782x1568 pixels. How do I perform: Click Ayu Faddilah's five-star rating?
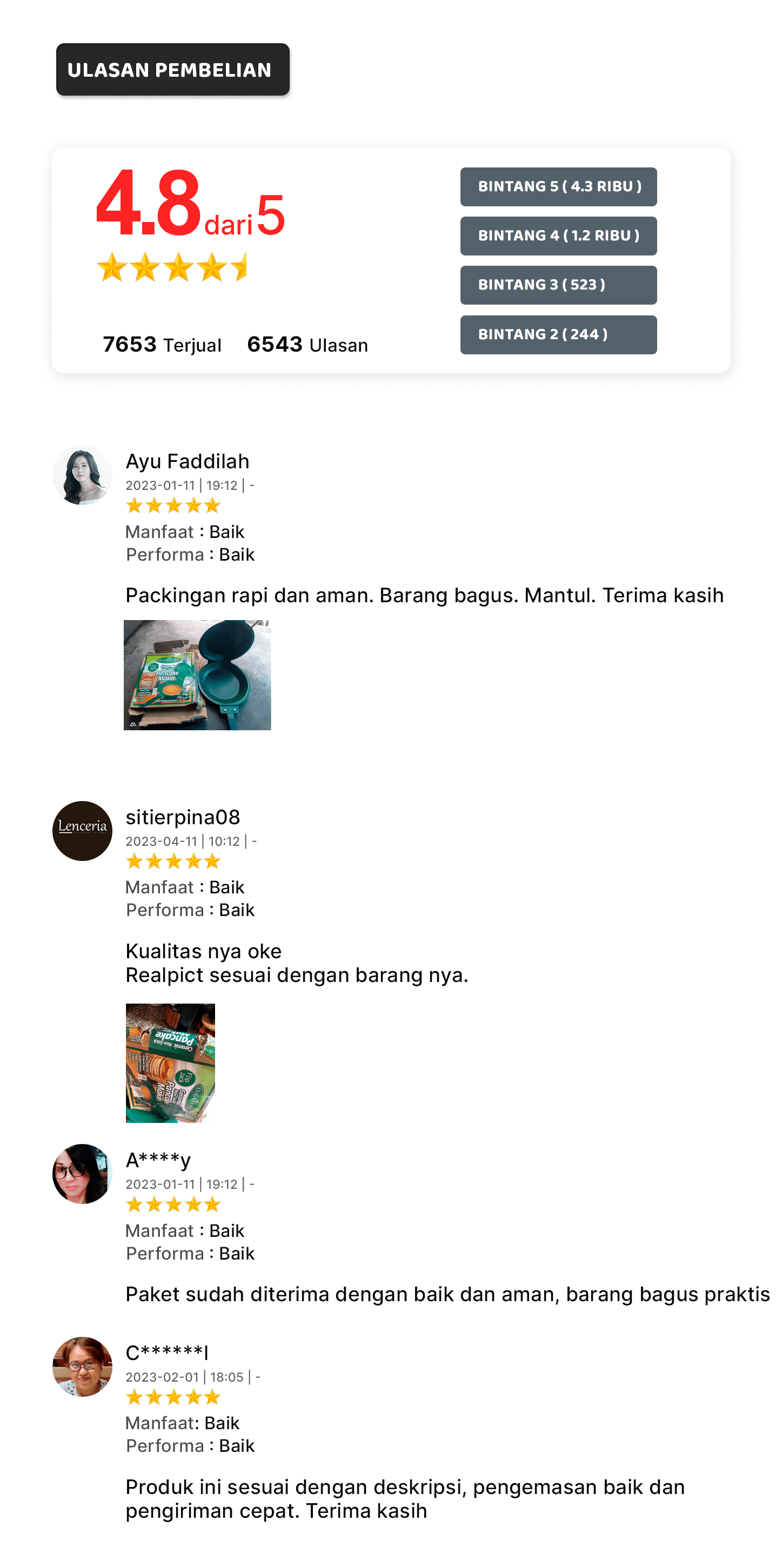coord(173,505)
